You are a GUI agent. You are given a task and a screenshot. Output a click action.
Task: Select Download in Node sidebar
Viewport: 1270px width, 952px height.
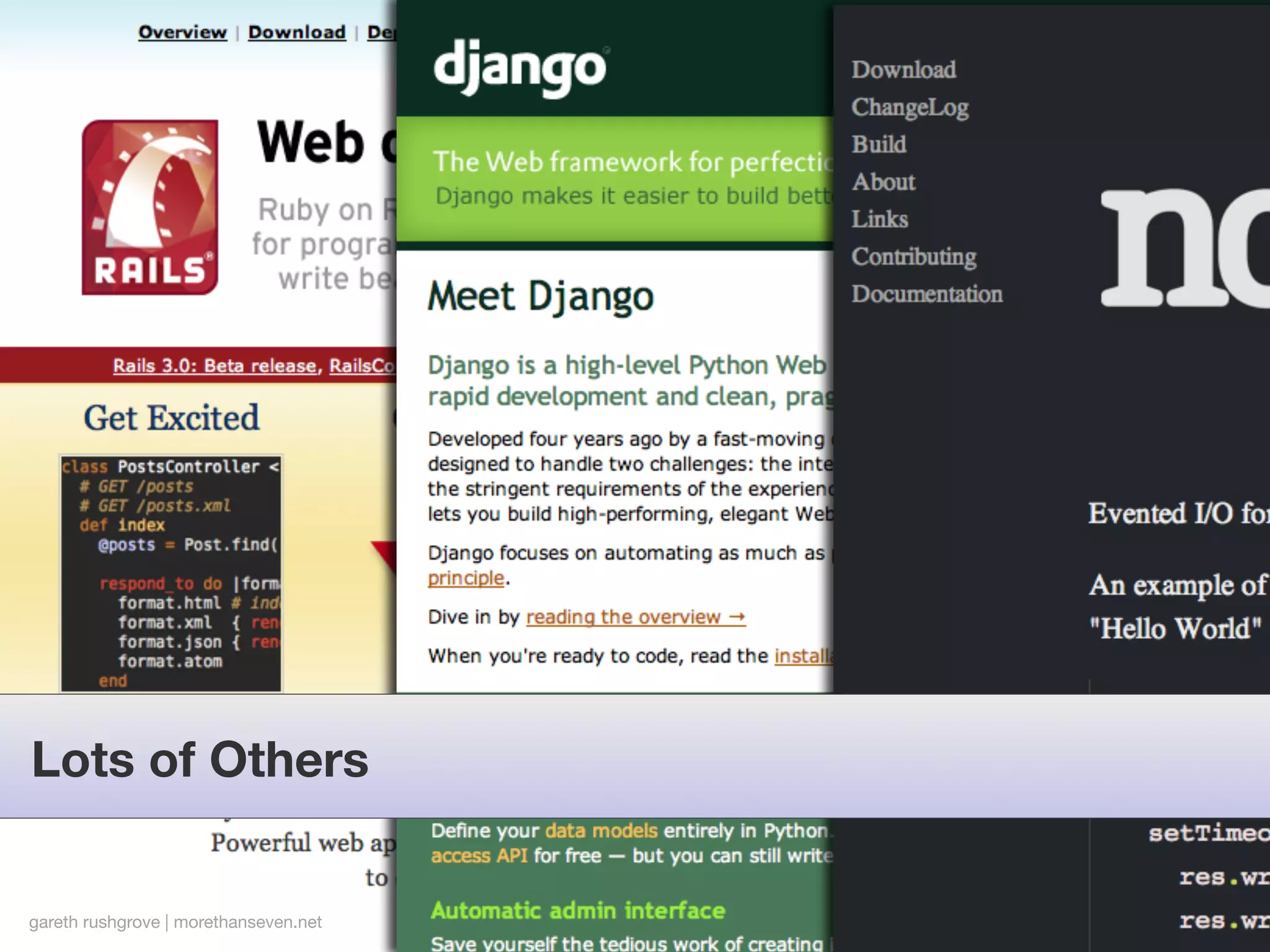[904, 69]
